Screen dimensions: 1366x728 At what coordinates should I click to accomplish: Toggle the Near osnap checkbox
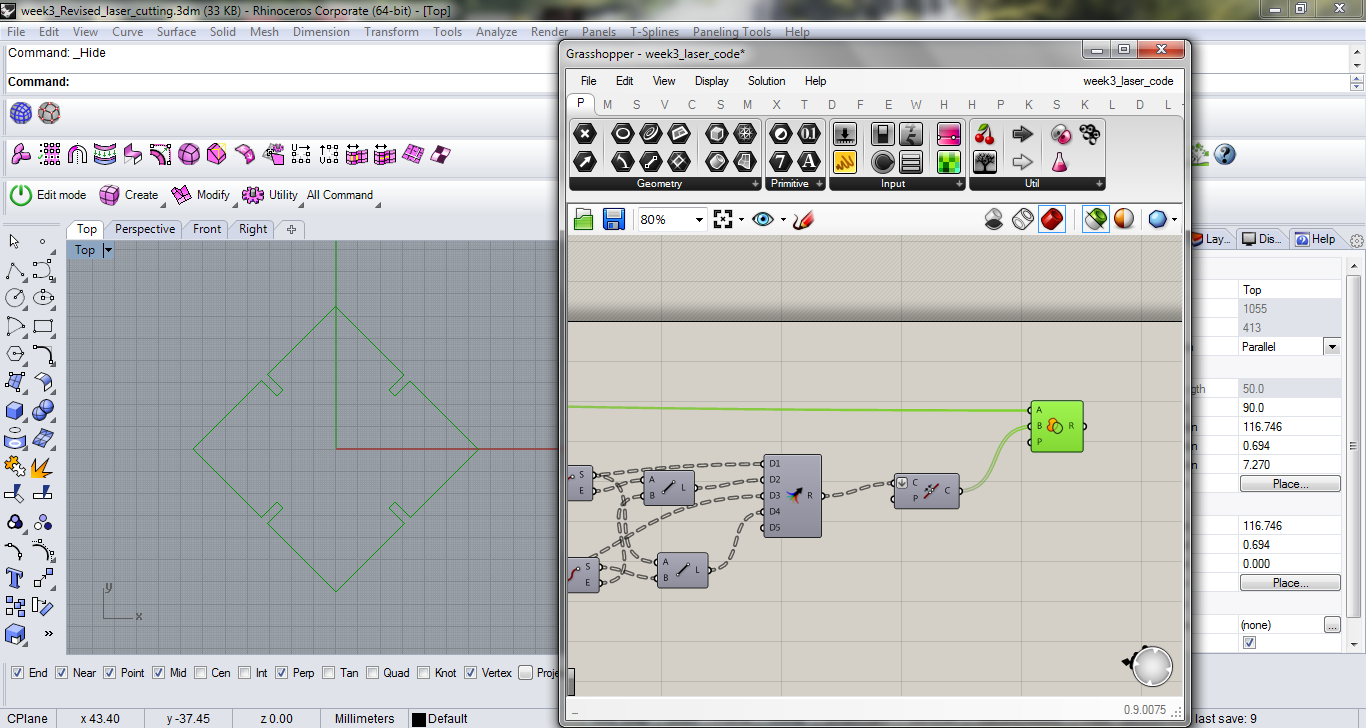(x=62, y=673)
